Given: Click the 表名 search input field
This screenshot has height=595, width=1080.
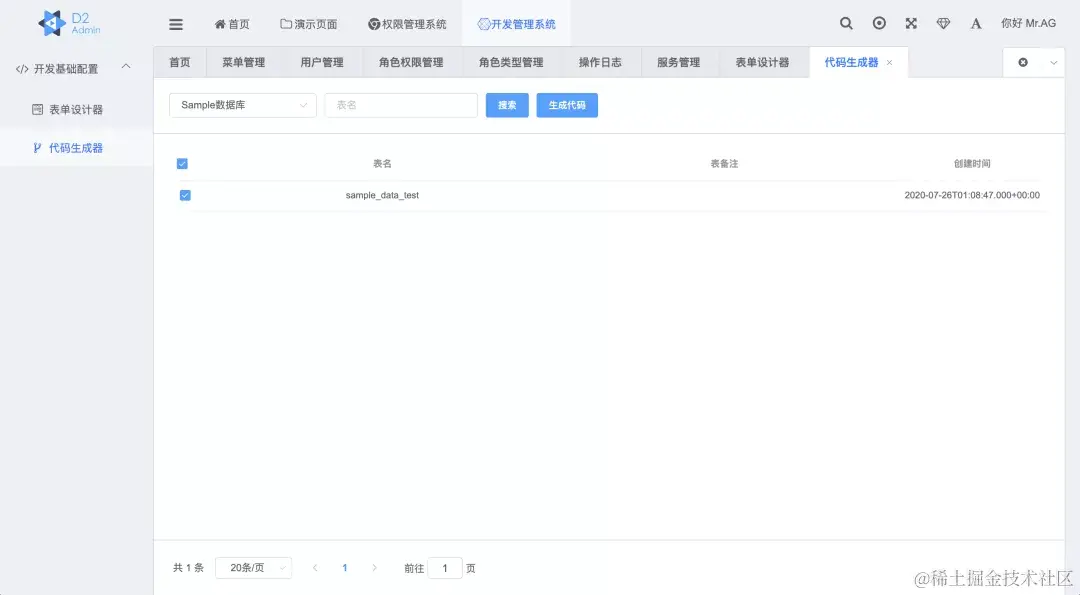Looking at the screenshot, I should (x=400, y=105).
